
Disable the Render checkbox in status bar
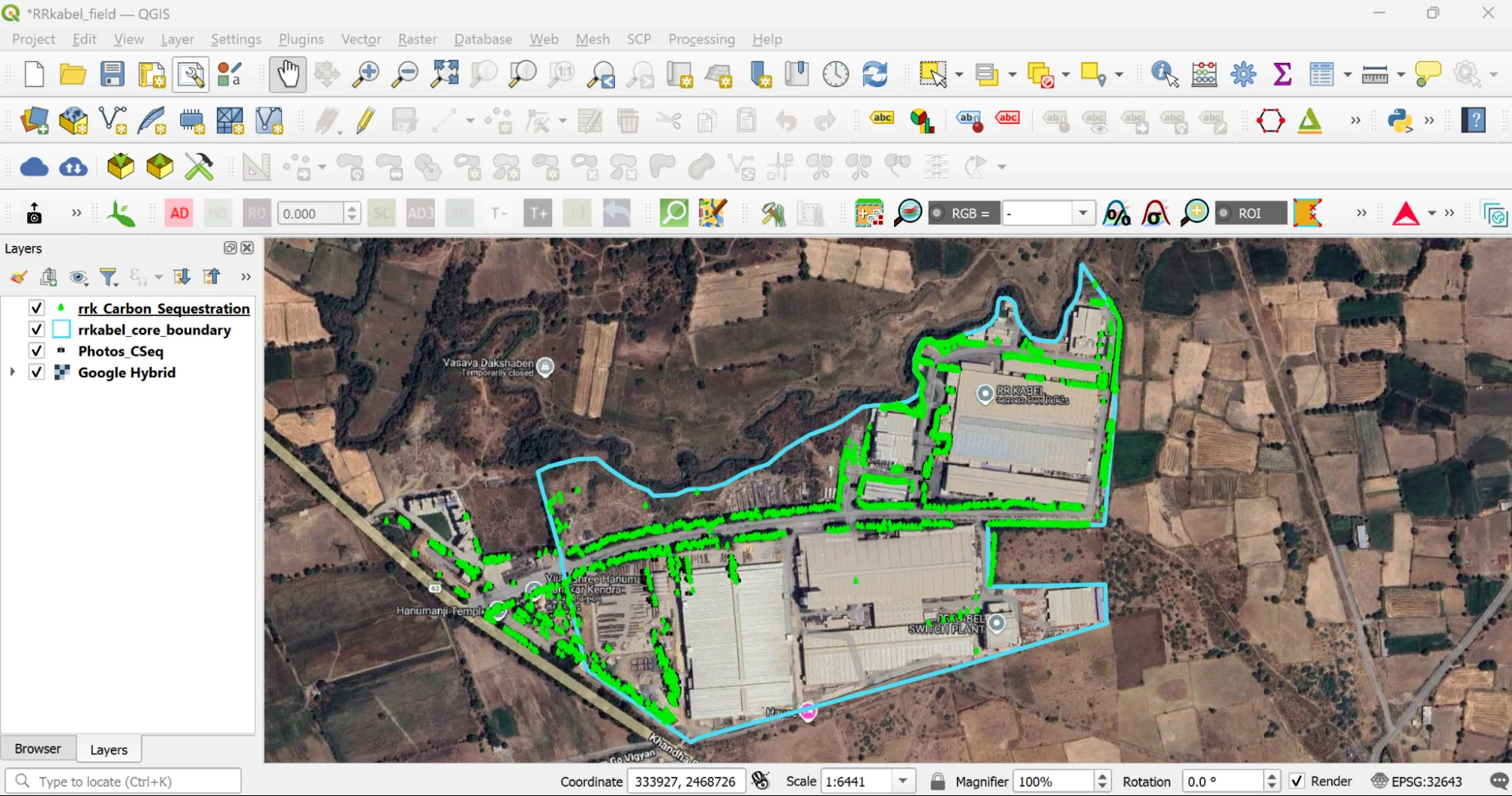coord(1298,780)
